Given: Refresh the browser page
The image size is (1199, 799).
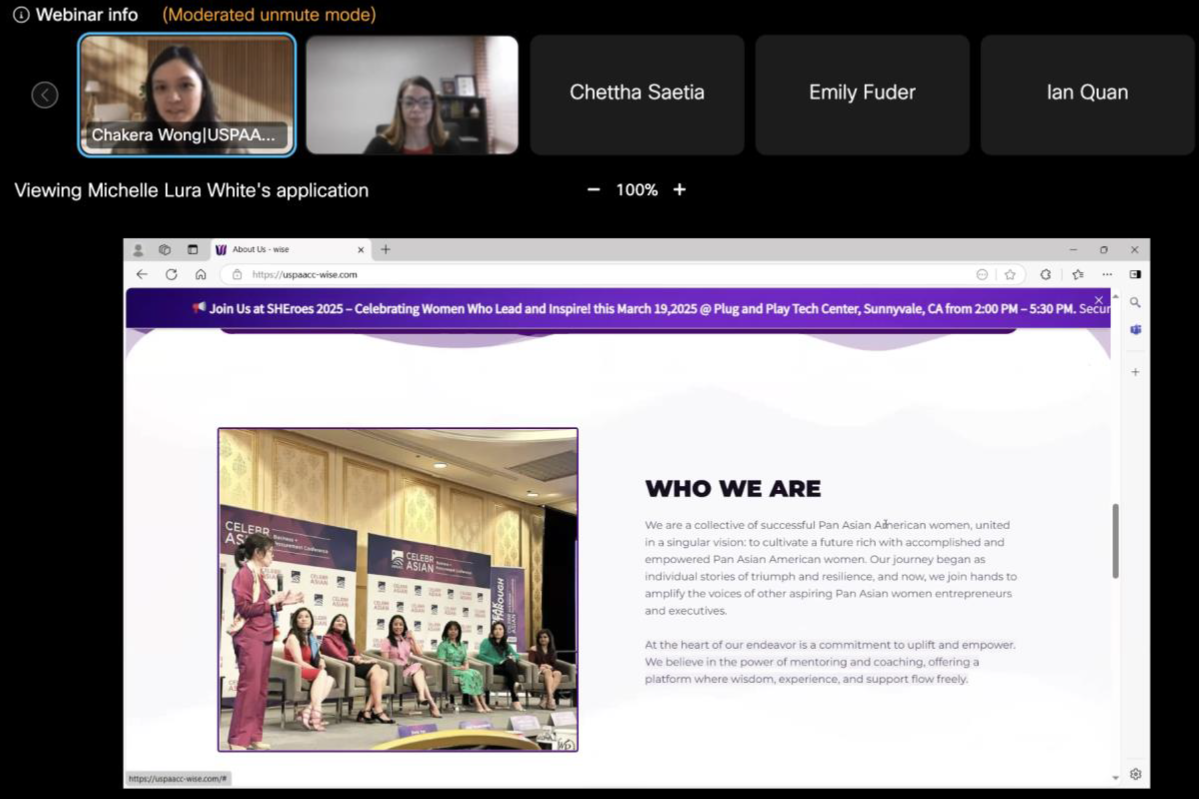Looking at the screenshot, I should pos(171,274).
